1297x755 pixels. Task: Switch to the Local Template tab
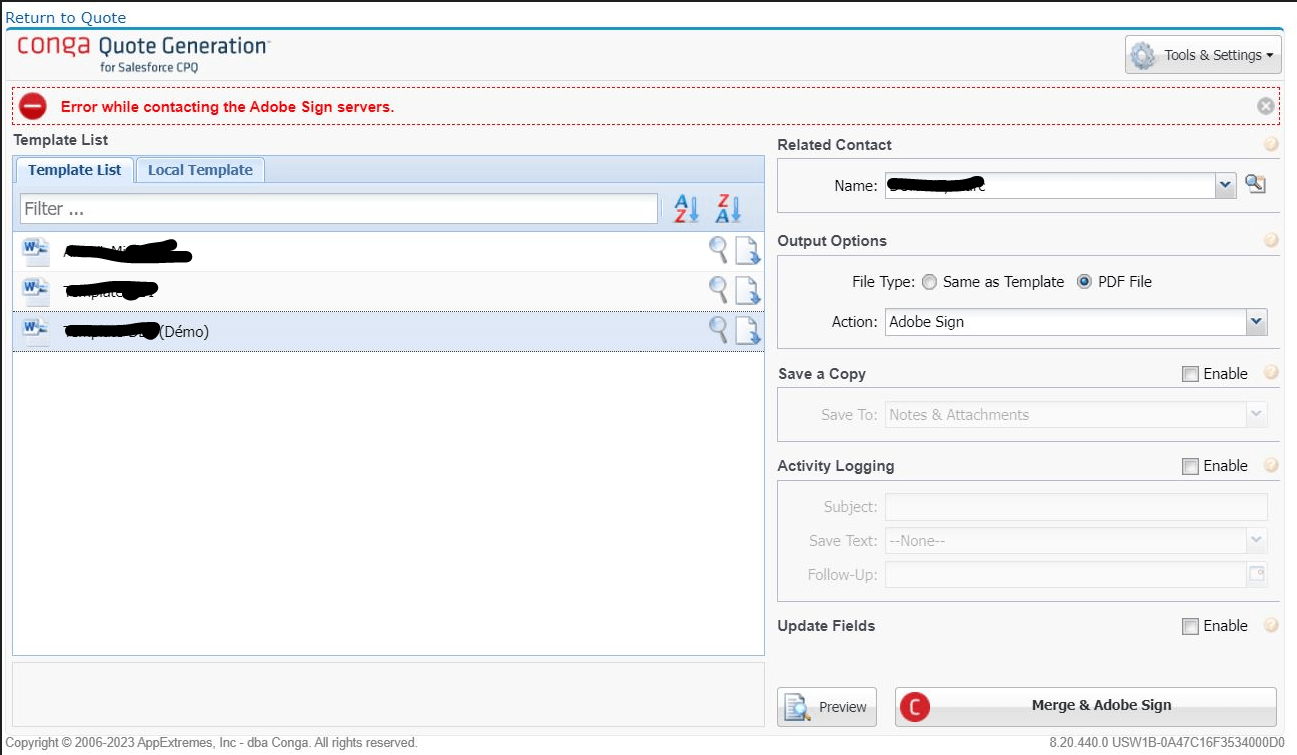tap(200, 170)
